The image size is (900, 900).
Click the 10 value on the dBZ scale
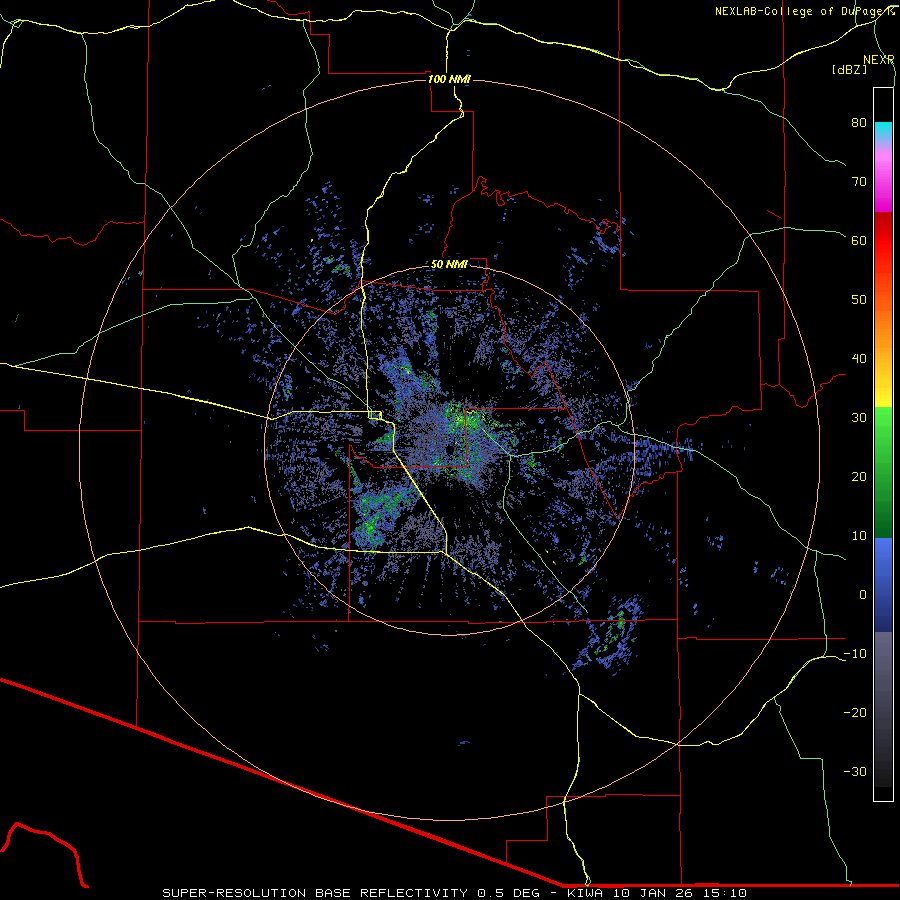coord(859,536)
